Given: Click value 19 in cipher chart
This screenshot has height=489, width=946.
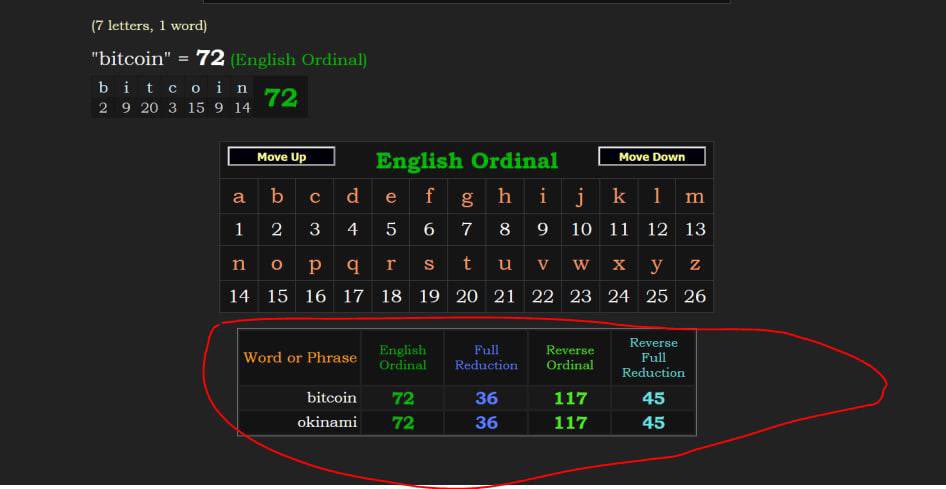Looking at the screenshot, I should click(x=428, y=296).
